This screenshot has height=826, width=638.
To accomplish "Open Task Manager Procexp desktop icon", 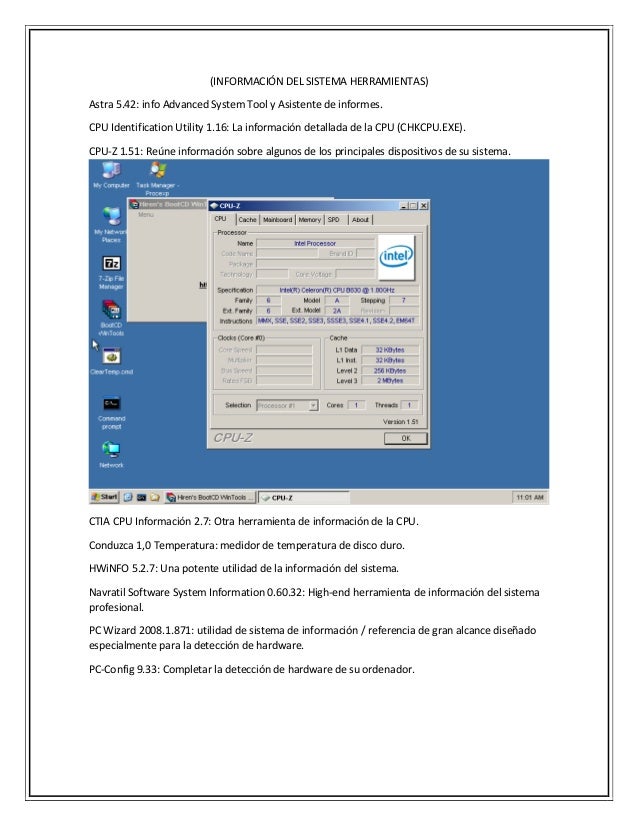I will point(158,178).
